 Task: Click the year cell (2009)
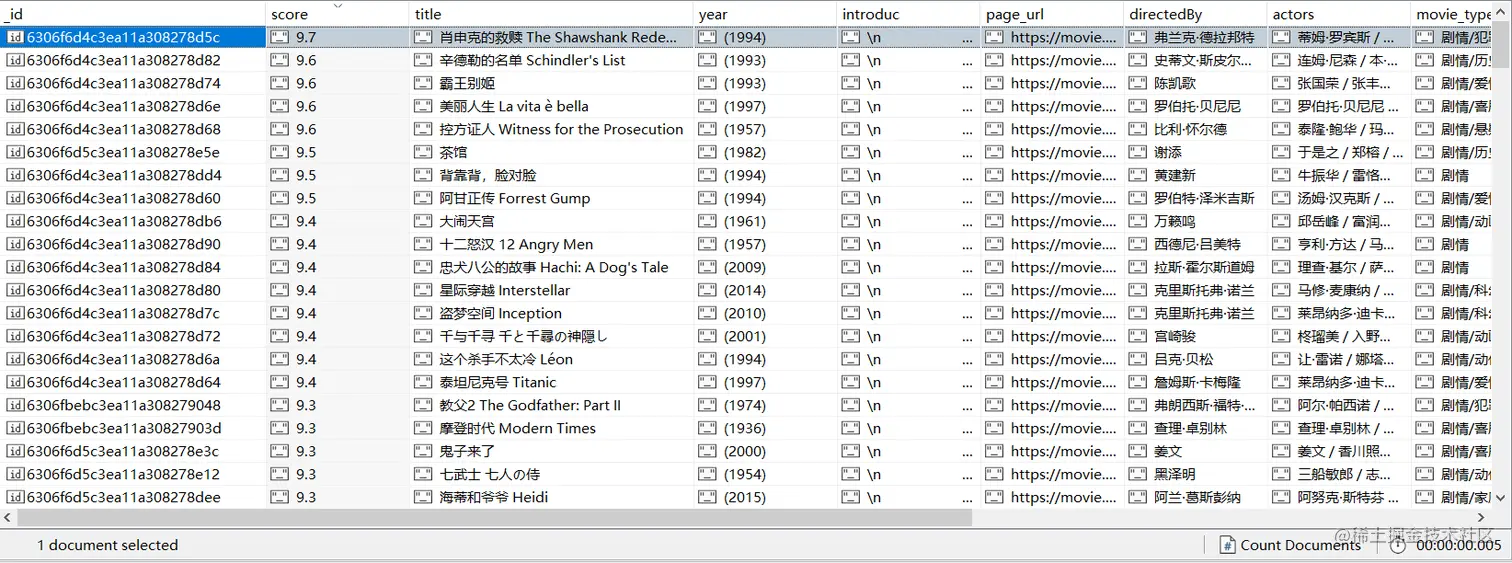coord(765,267)
